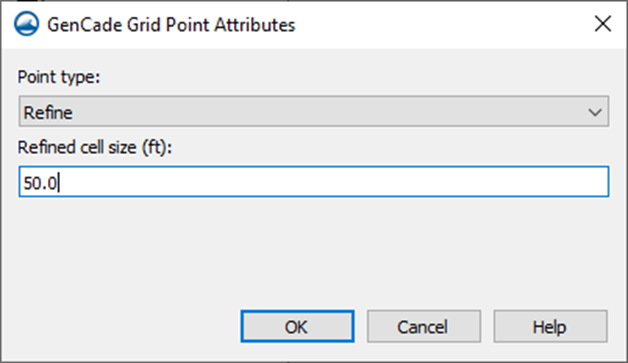Cancel the grid point attribute changes
This screenshot has height=363, width=628.
pyautogui.click(x=424, y=326)
